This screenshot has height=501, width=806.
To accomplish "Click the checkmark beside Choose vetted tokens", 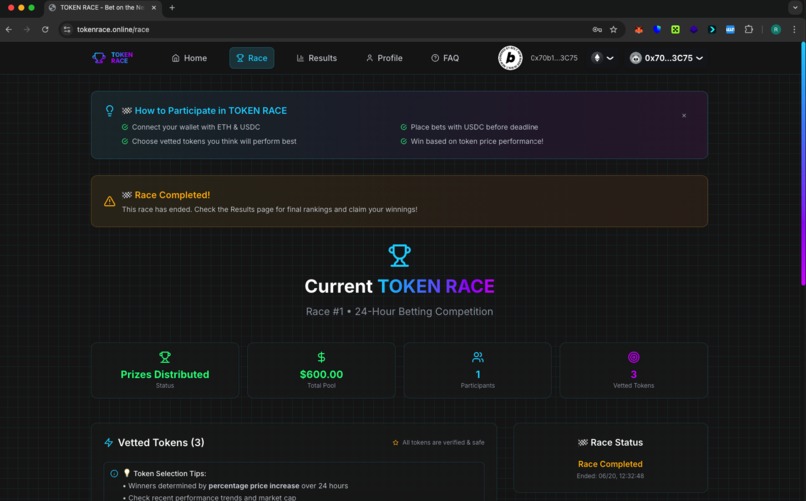I will coord(125,141).
